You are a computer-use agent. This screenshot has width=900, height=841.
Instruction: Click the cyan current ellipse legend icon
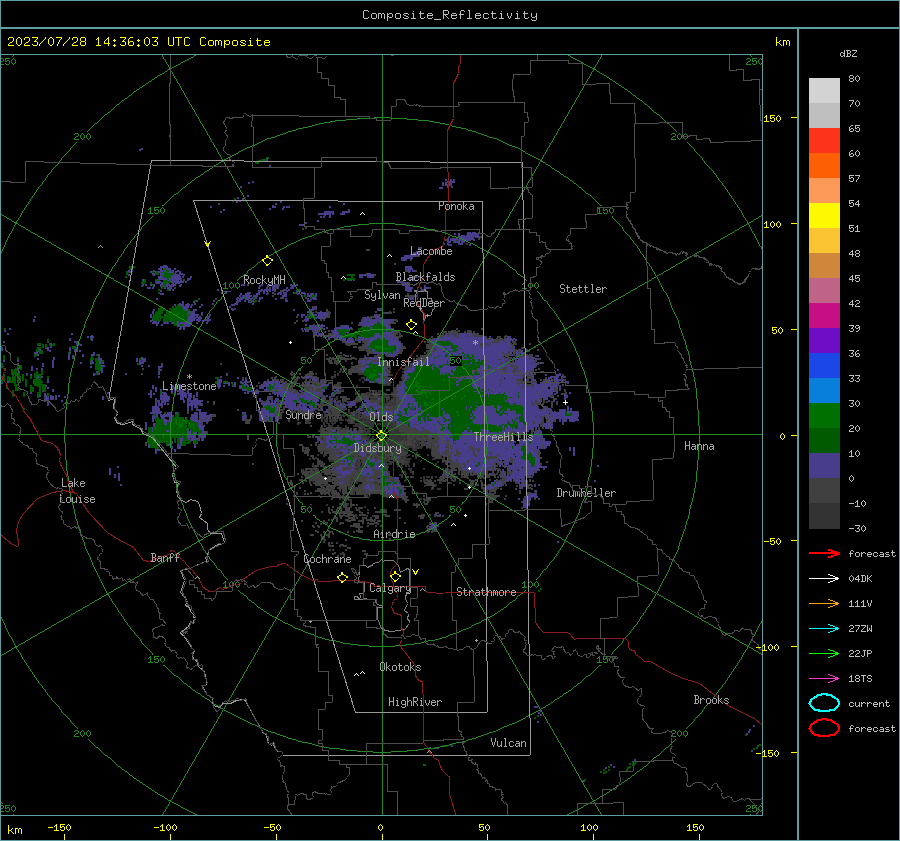[x=824, y=703]
